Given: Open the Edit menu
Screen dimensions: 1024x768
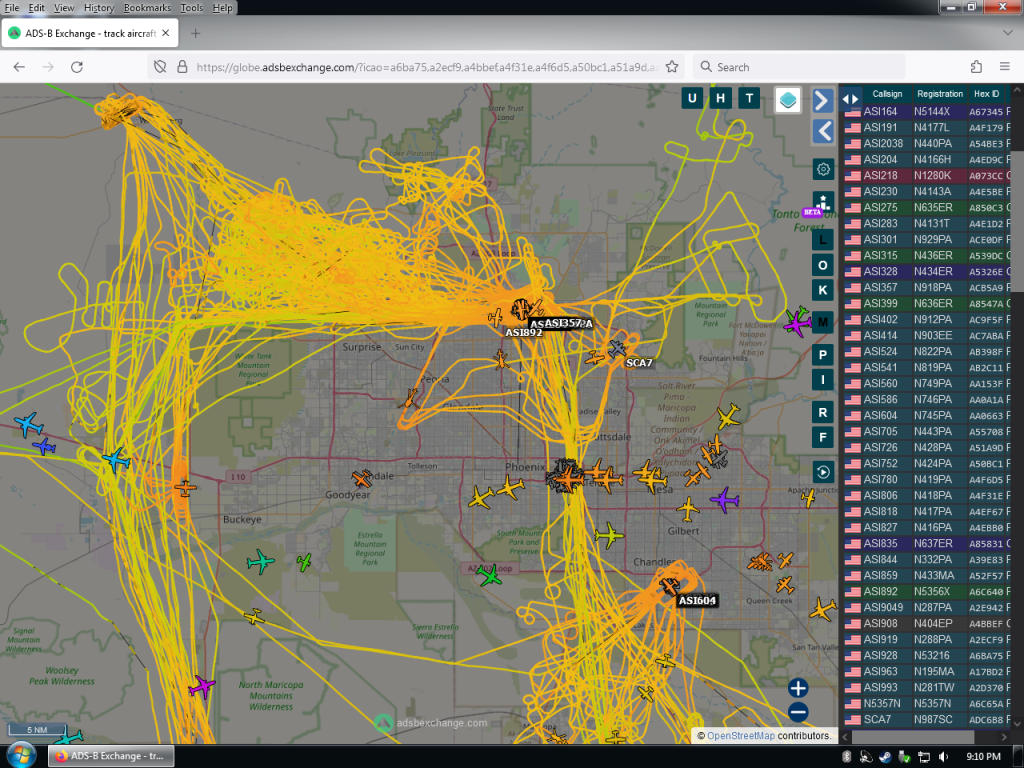Looking at the screenshot, I should click(37, 8).
